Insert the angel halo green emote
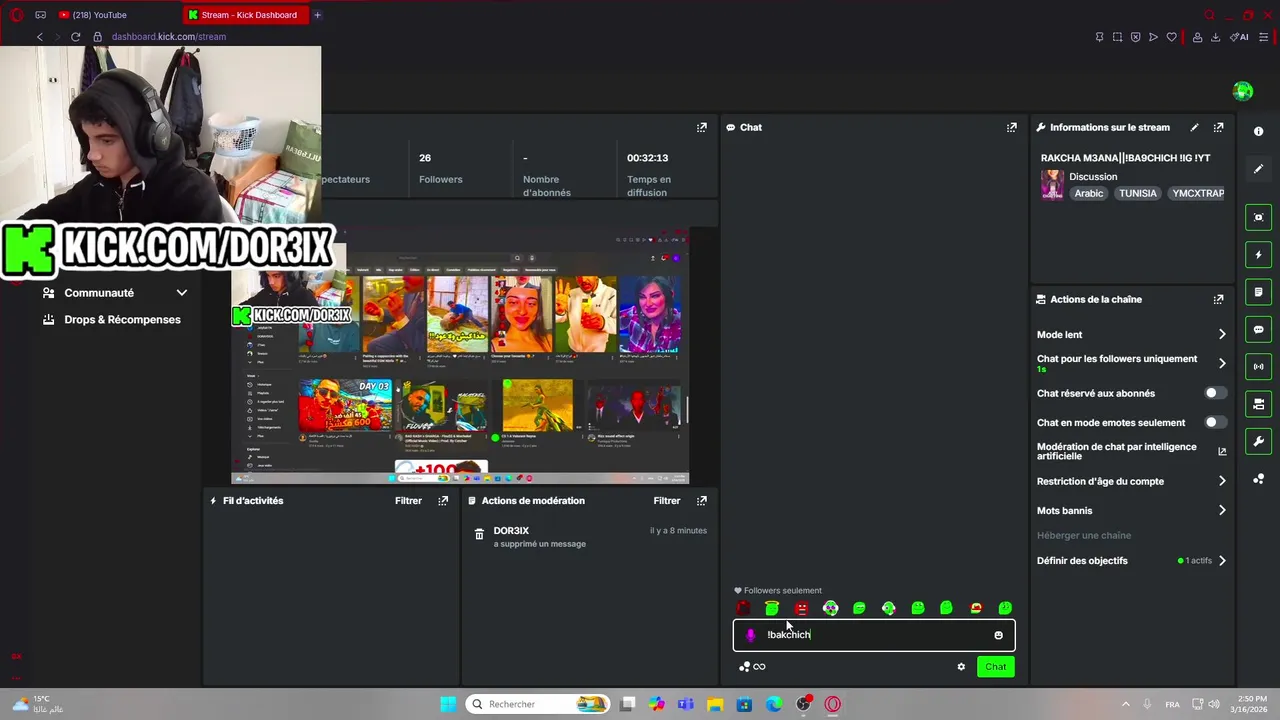 [x=772, y=608]
